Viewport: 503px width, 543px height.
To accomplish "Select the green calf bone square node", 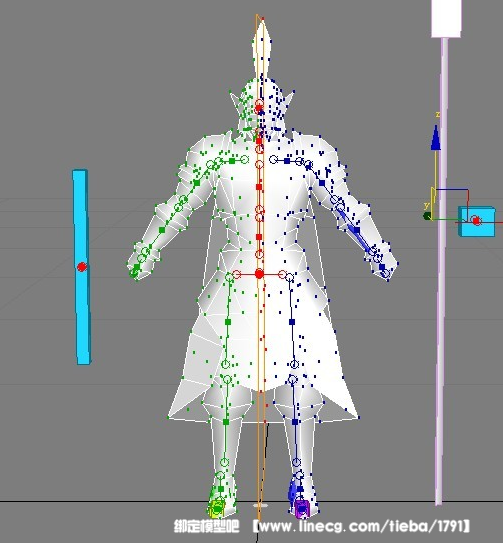I will (226, 422).
